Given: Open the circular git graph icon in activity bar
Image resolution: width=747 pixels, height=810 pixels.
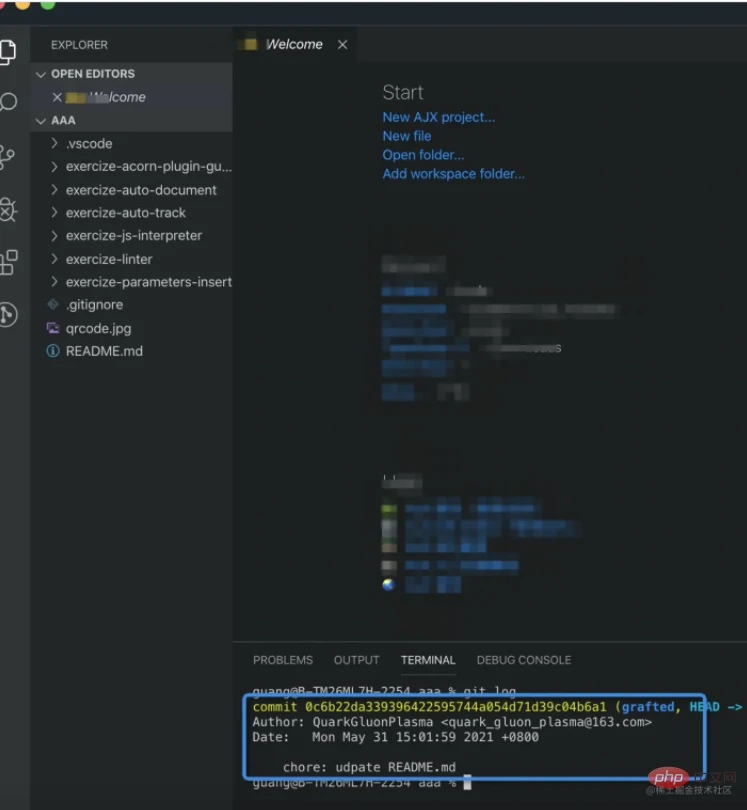Looking at the screenshot, I should click(8, 315).
